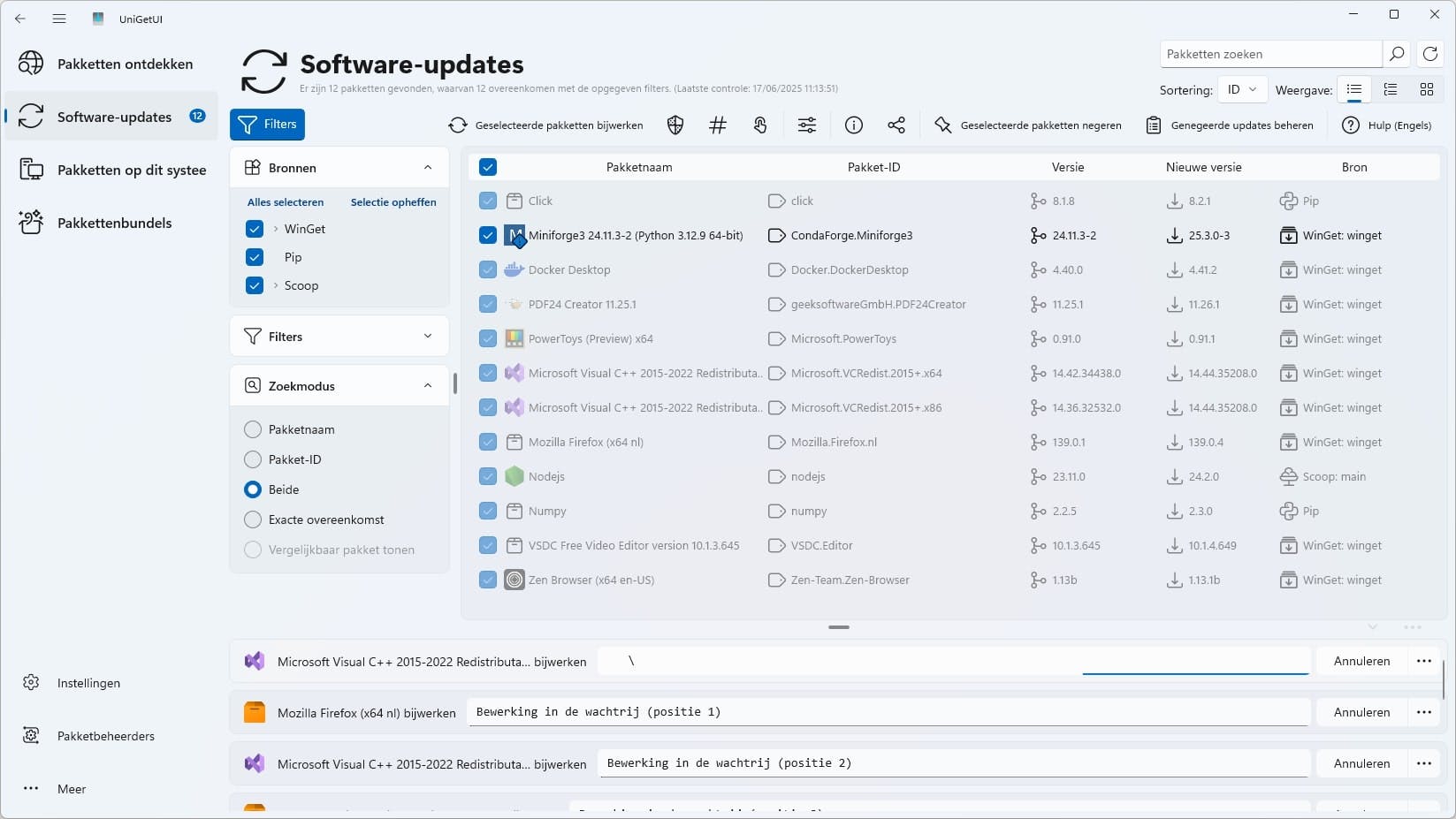Collapse the Bronnen section

click(428, 167)
